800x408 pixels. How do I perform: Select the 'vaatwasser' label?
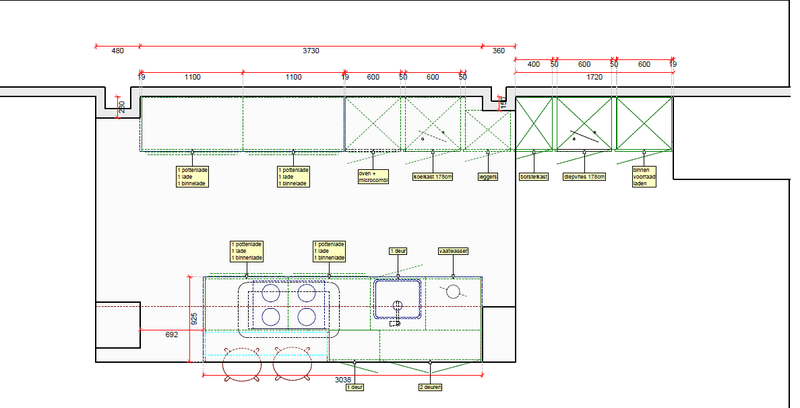[453, 251]
